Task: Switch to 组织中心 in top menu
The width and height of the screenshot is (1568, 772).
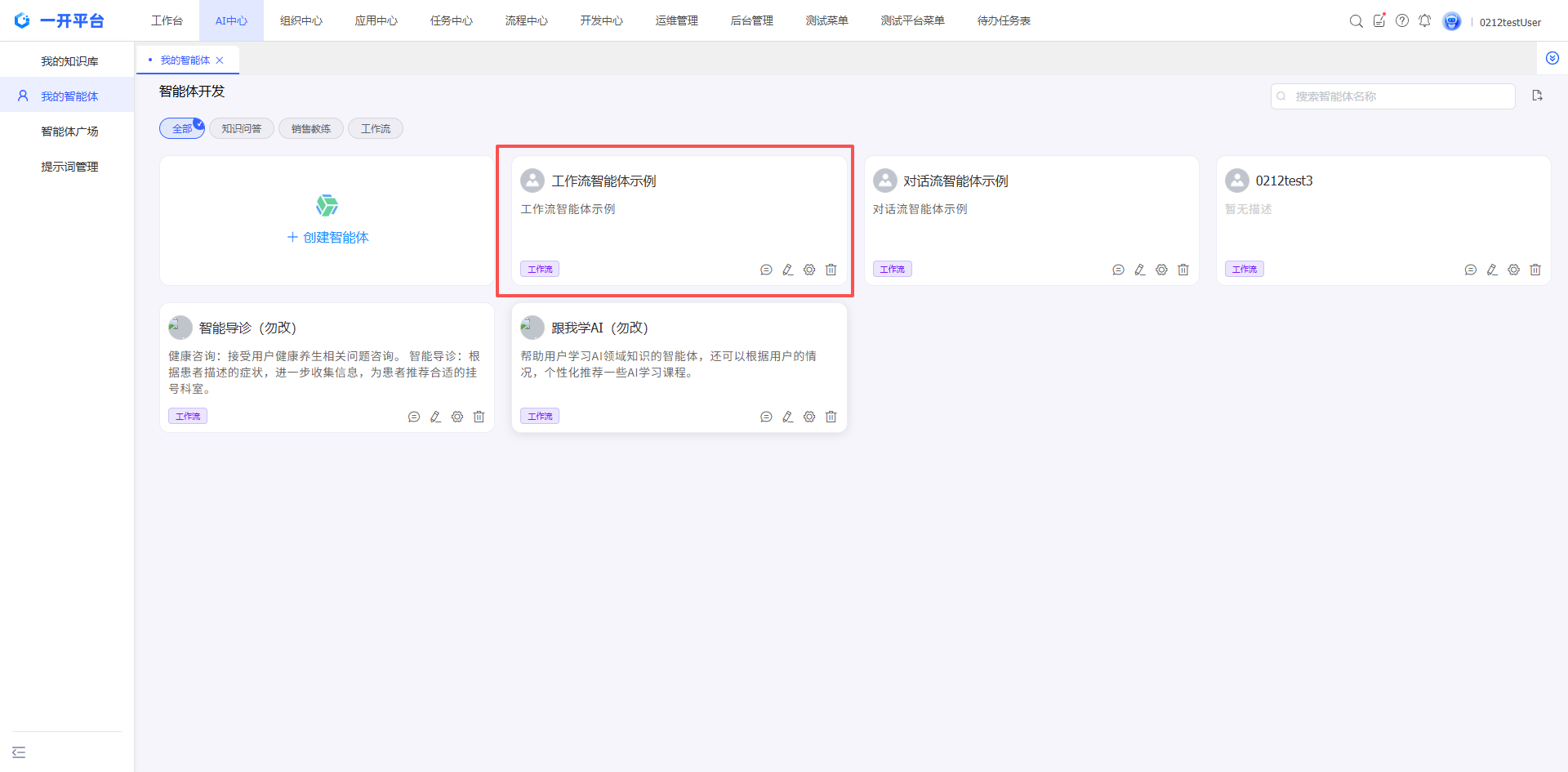Action: tap(301, 21)
